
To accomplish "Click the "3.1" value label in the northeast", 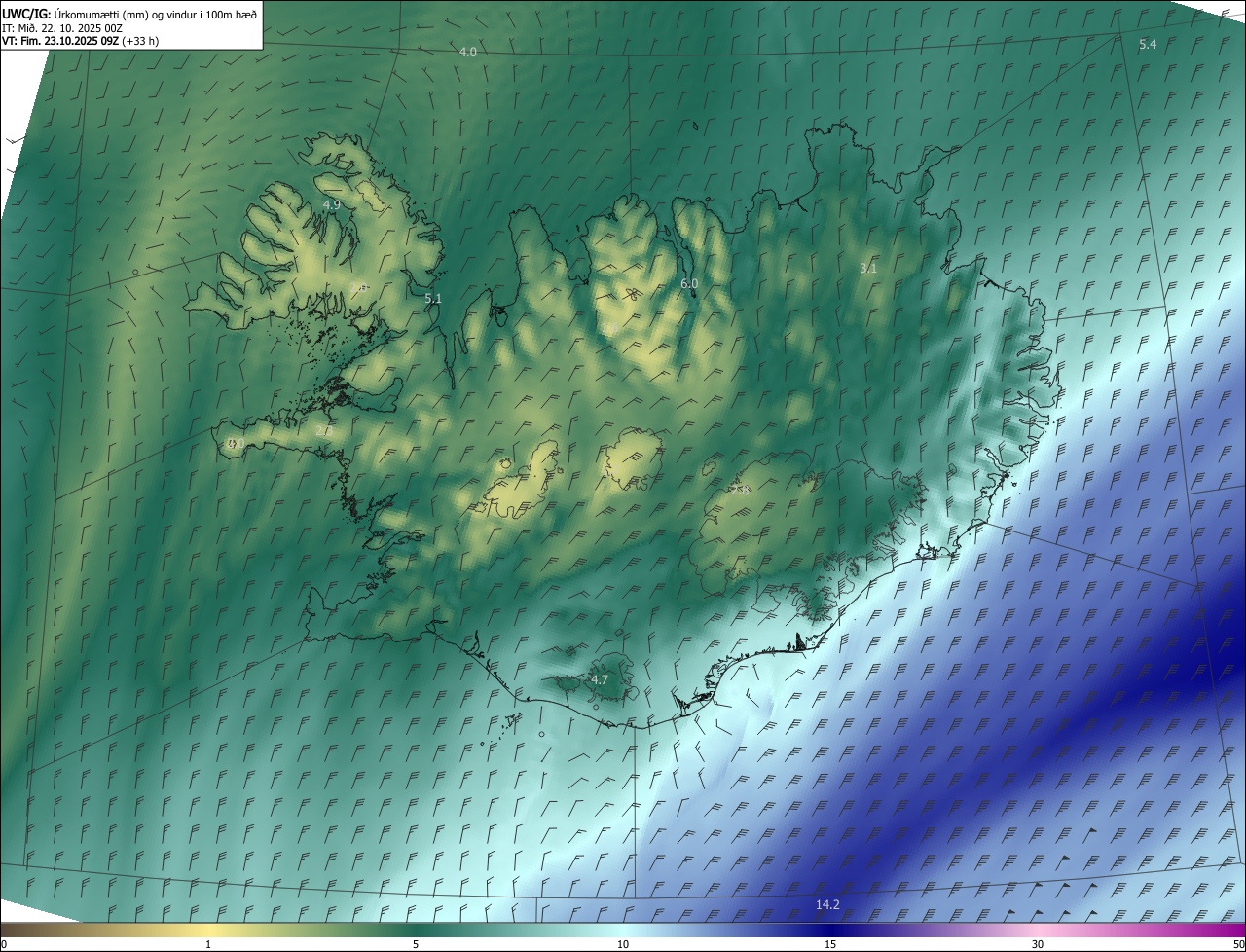I will [869, 267].
